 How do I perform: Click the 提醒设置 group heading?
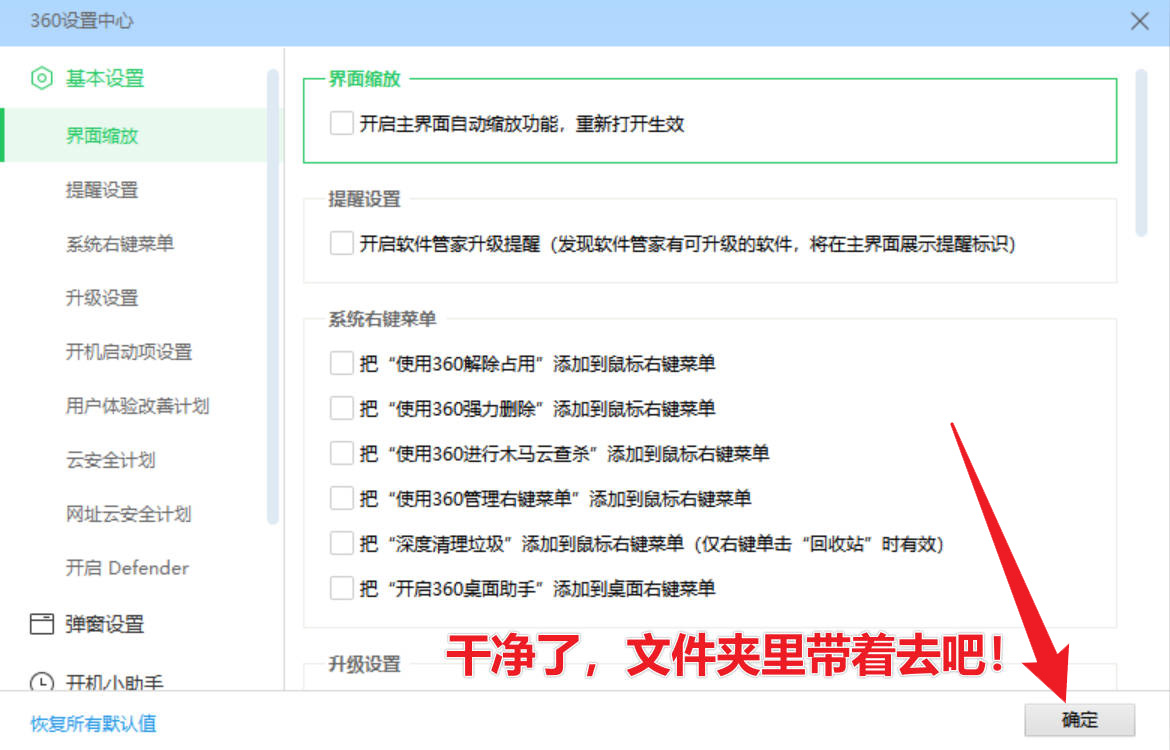[x=365, y=199]
